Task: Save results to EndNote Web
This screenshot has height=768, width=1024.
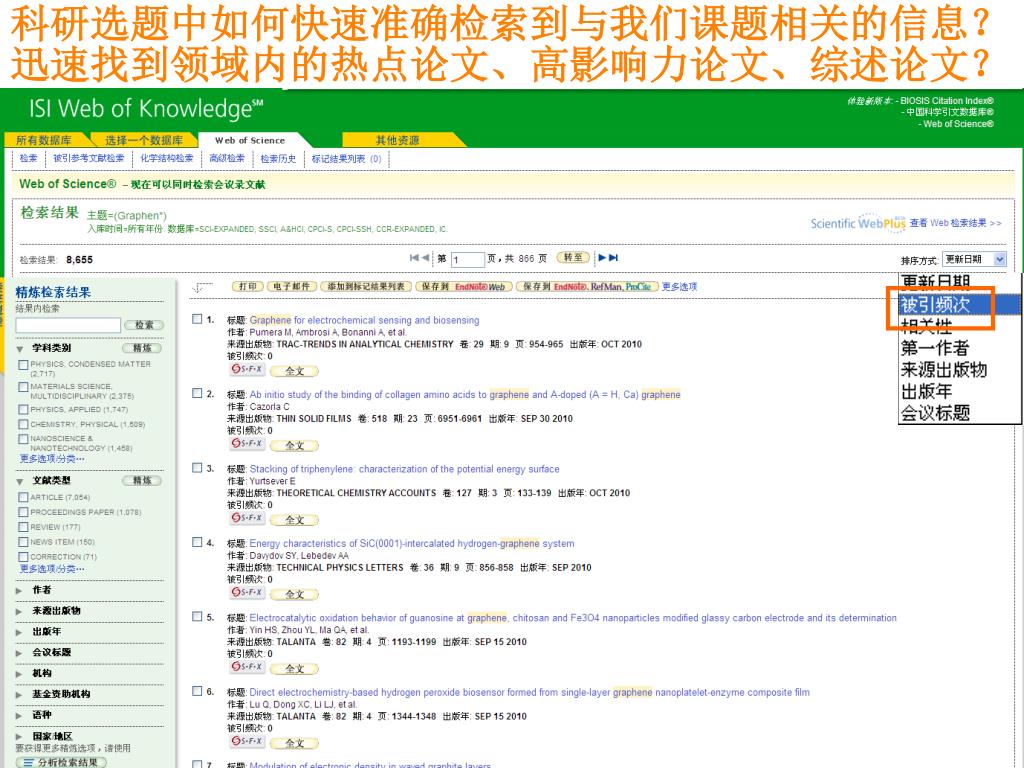Action: (x=464, y=287)
